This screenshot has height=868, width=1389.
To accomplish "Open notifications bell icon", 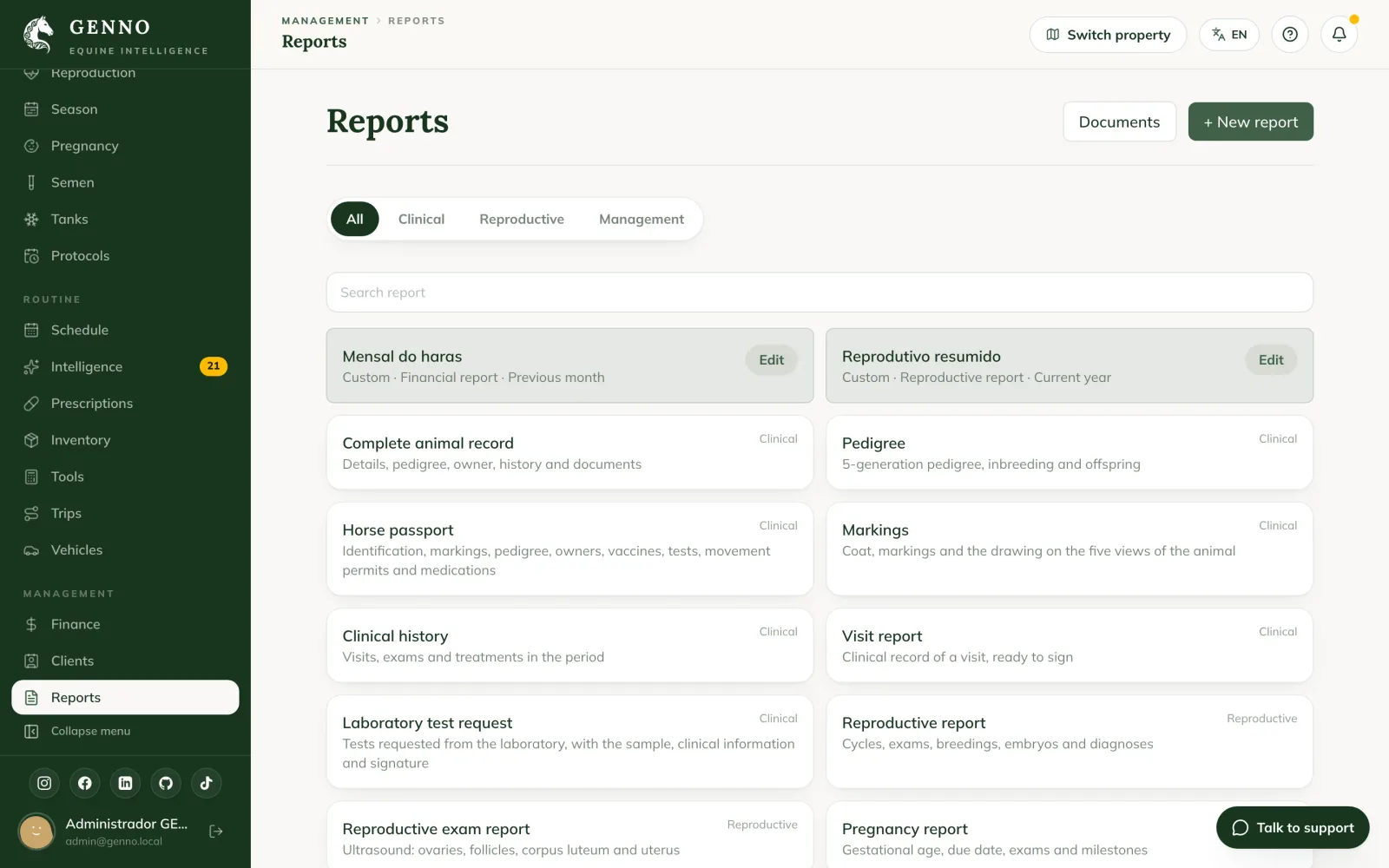I will point(1340,35).
